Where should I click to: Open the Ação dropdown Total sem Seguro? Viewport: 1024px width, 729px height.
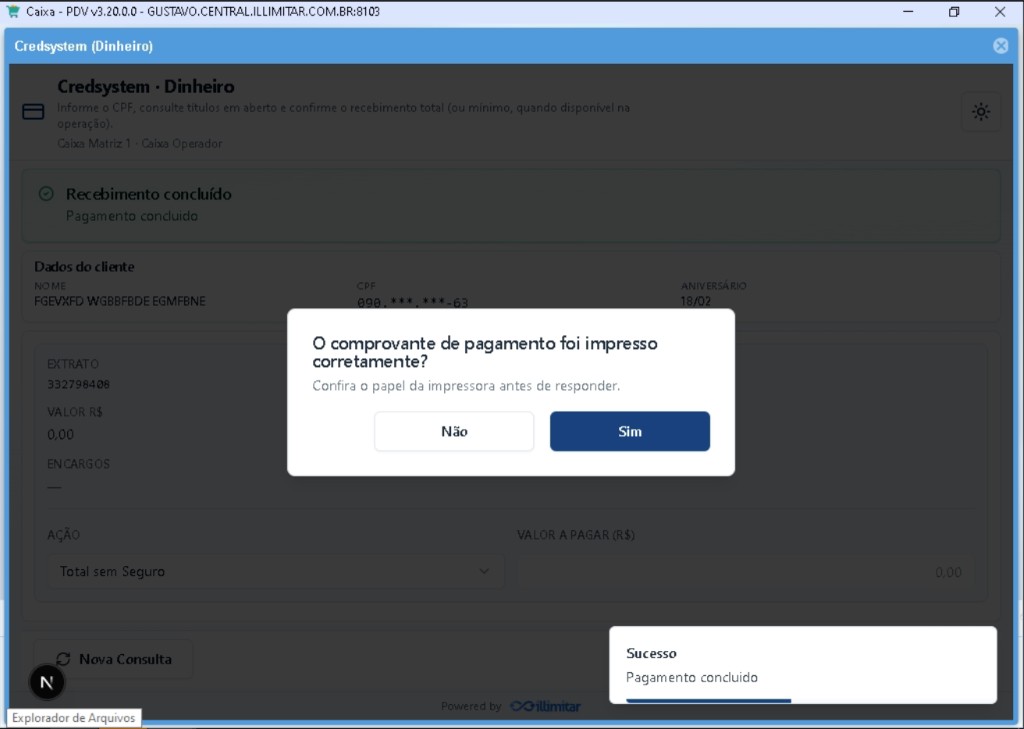click(275, 572)
